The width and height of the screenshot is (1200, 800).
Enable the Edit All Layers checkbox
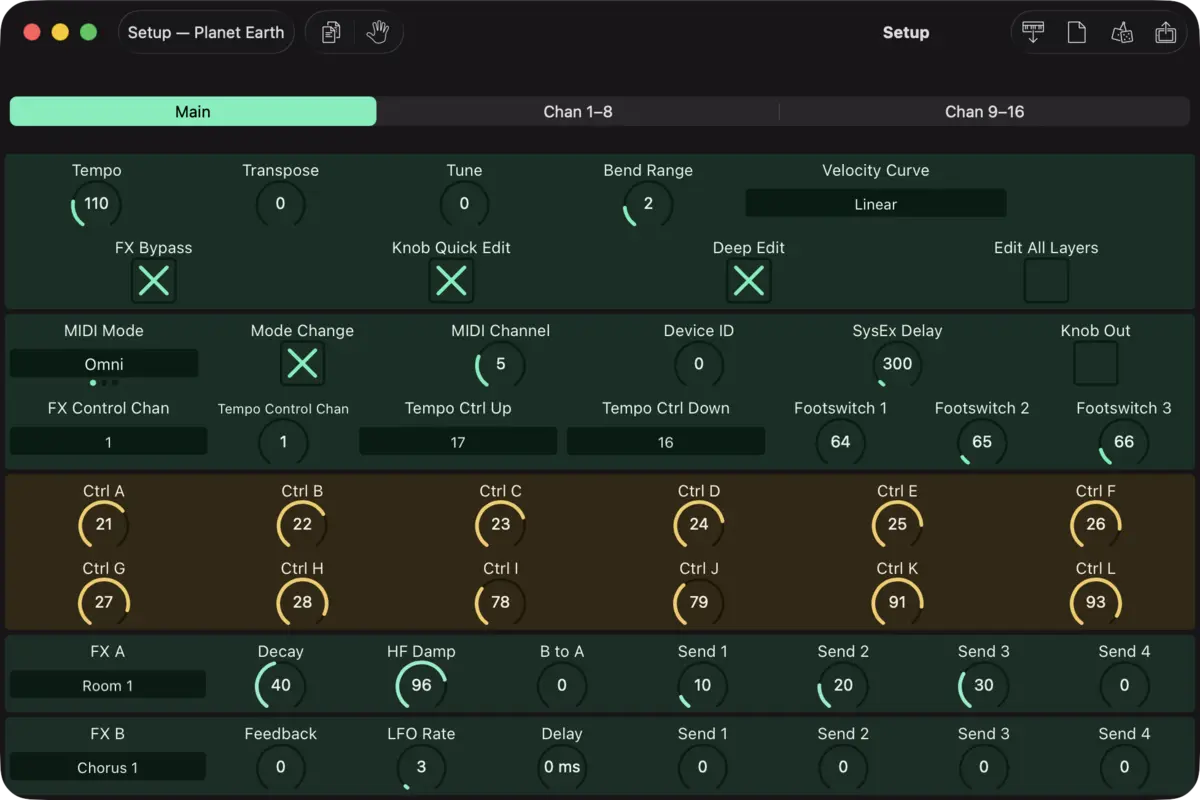1046,281
